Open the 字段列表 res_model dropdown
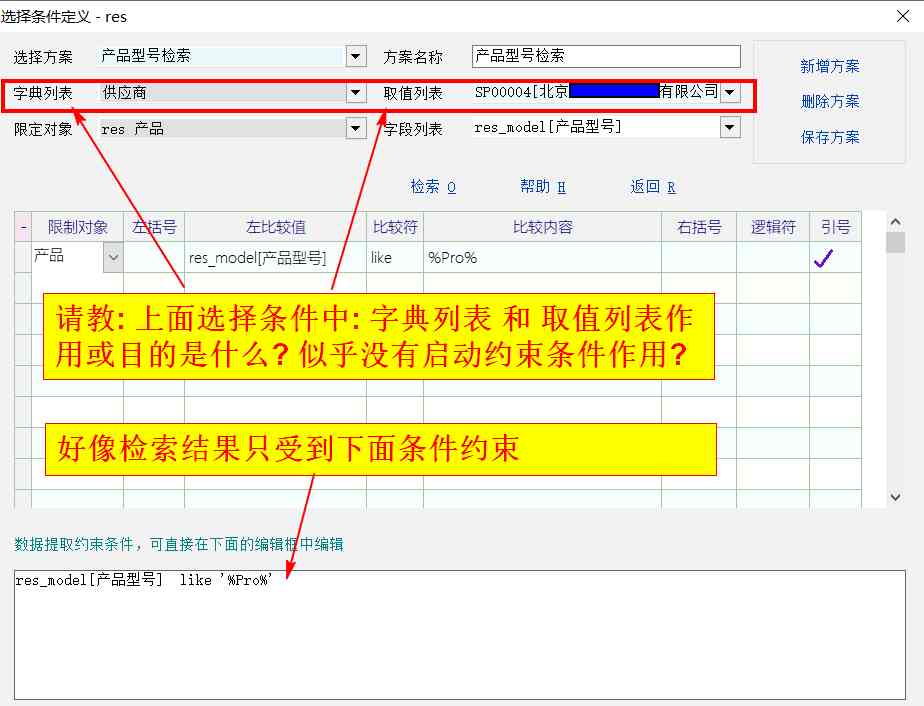This screenshot has height=706, width=924. click(730, 127)
